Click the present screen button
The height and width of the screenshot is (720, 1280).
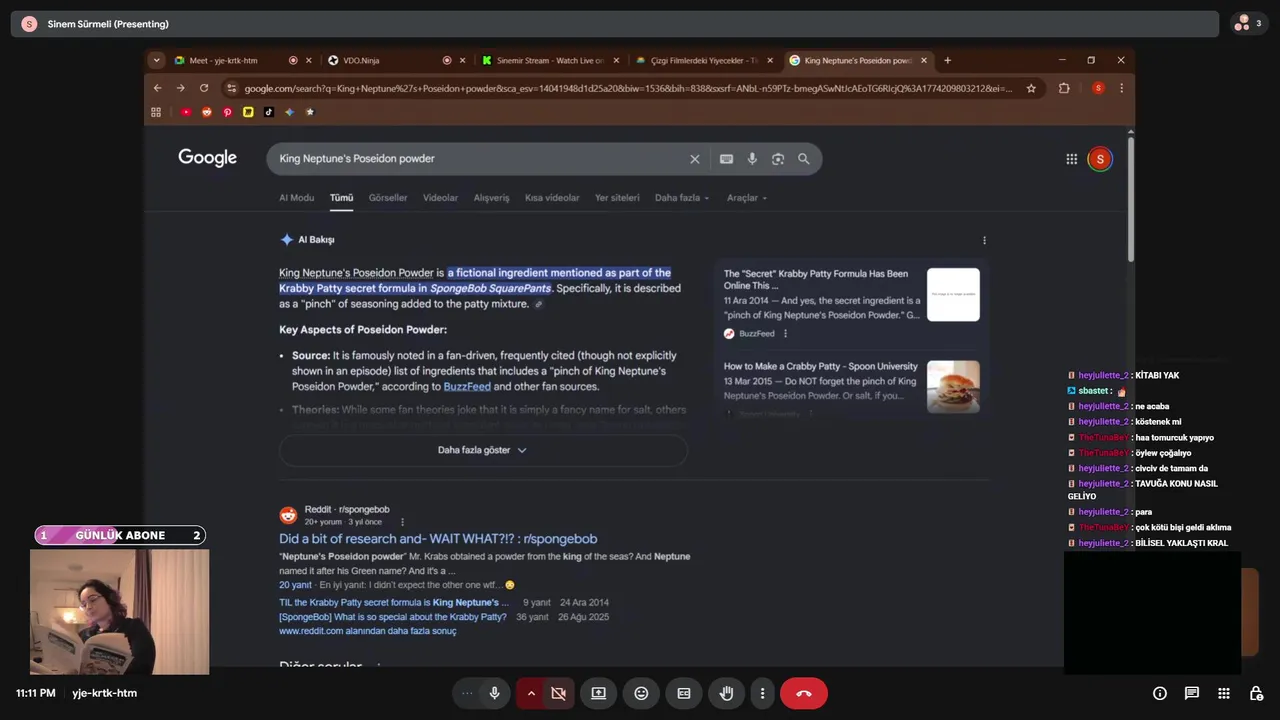pyautogui.click(x=598, y=693)
